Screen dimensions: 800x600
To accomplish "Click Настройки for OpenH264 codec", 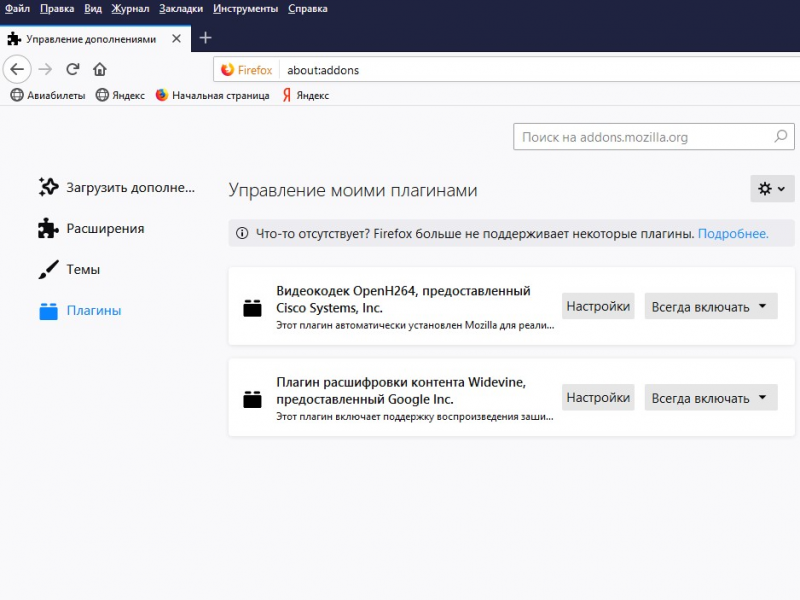I will (598, 306).
